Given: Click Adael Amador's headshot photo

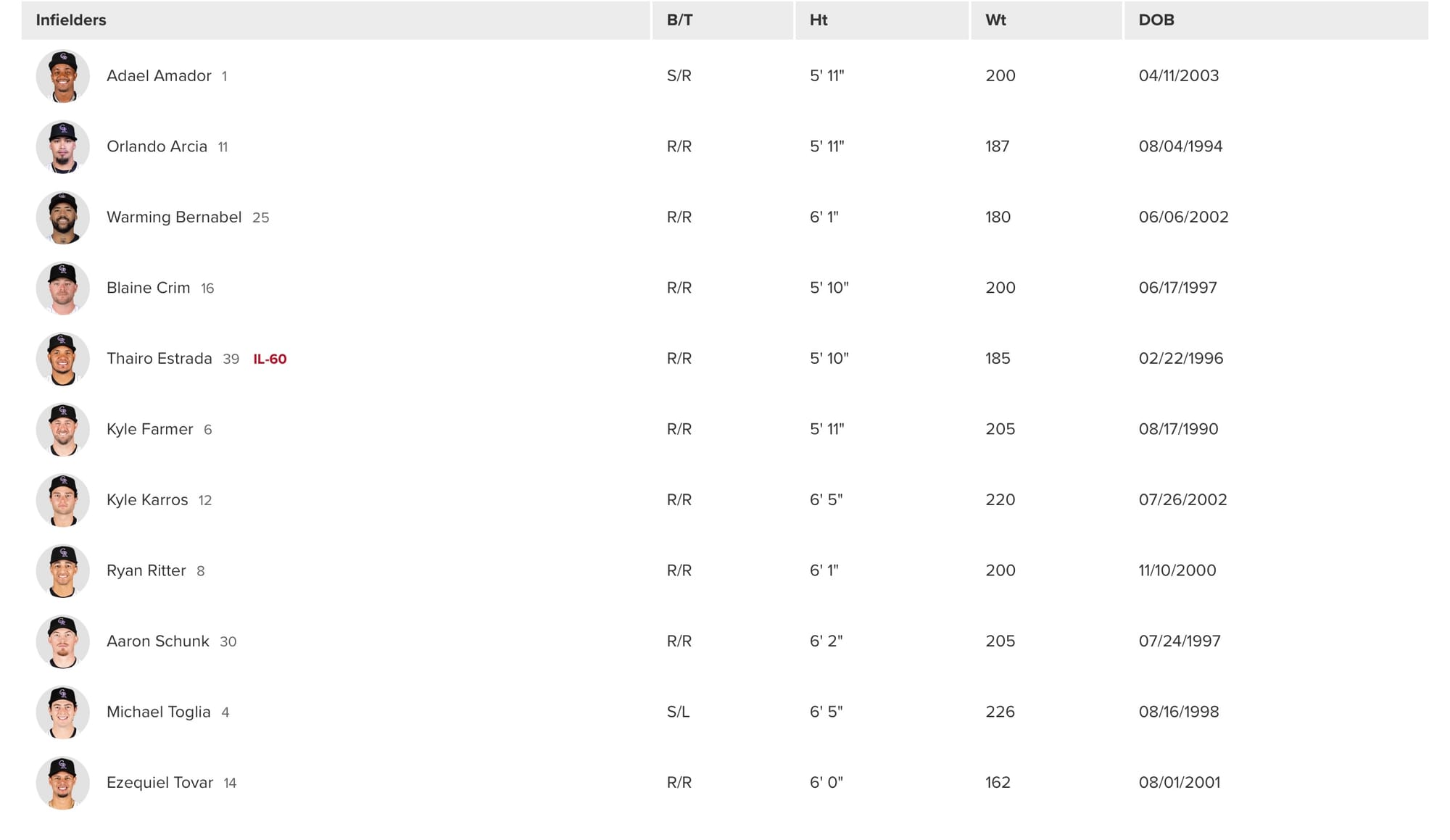Looking at the screenshot, I should tap(63, 76).
